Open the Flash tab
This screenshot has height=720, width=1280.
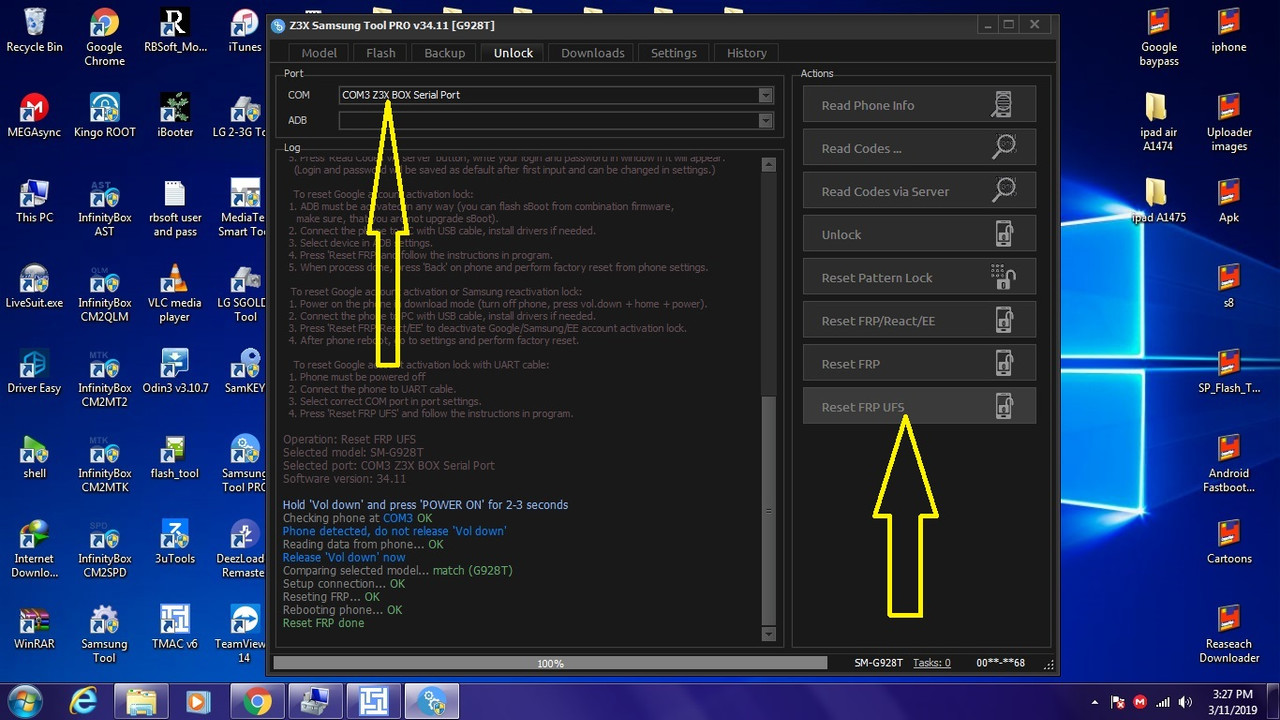pos(381,53)
